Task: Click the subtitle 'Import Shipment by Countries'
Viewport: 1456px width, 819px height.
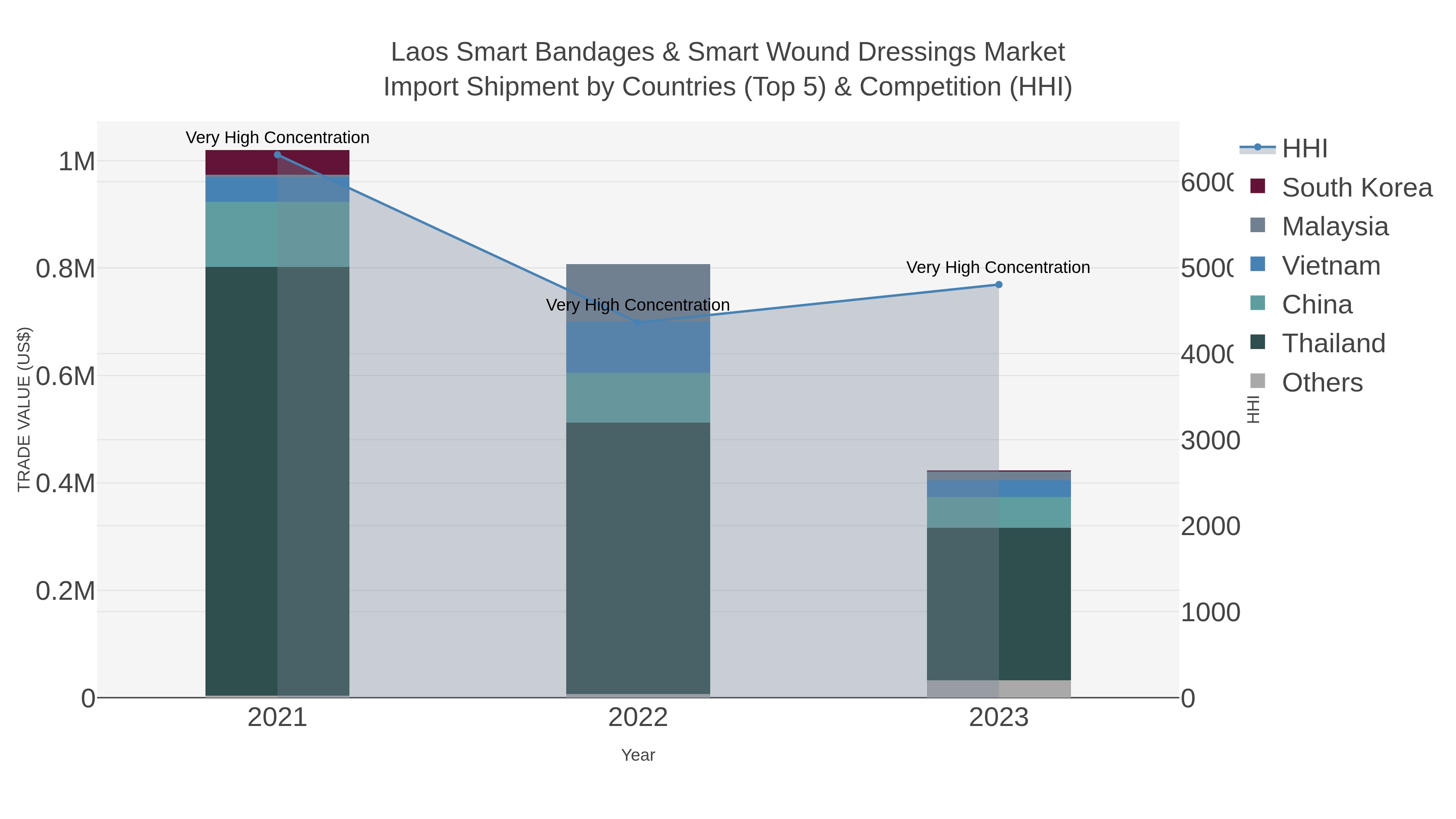Action: click(728, 87)
